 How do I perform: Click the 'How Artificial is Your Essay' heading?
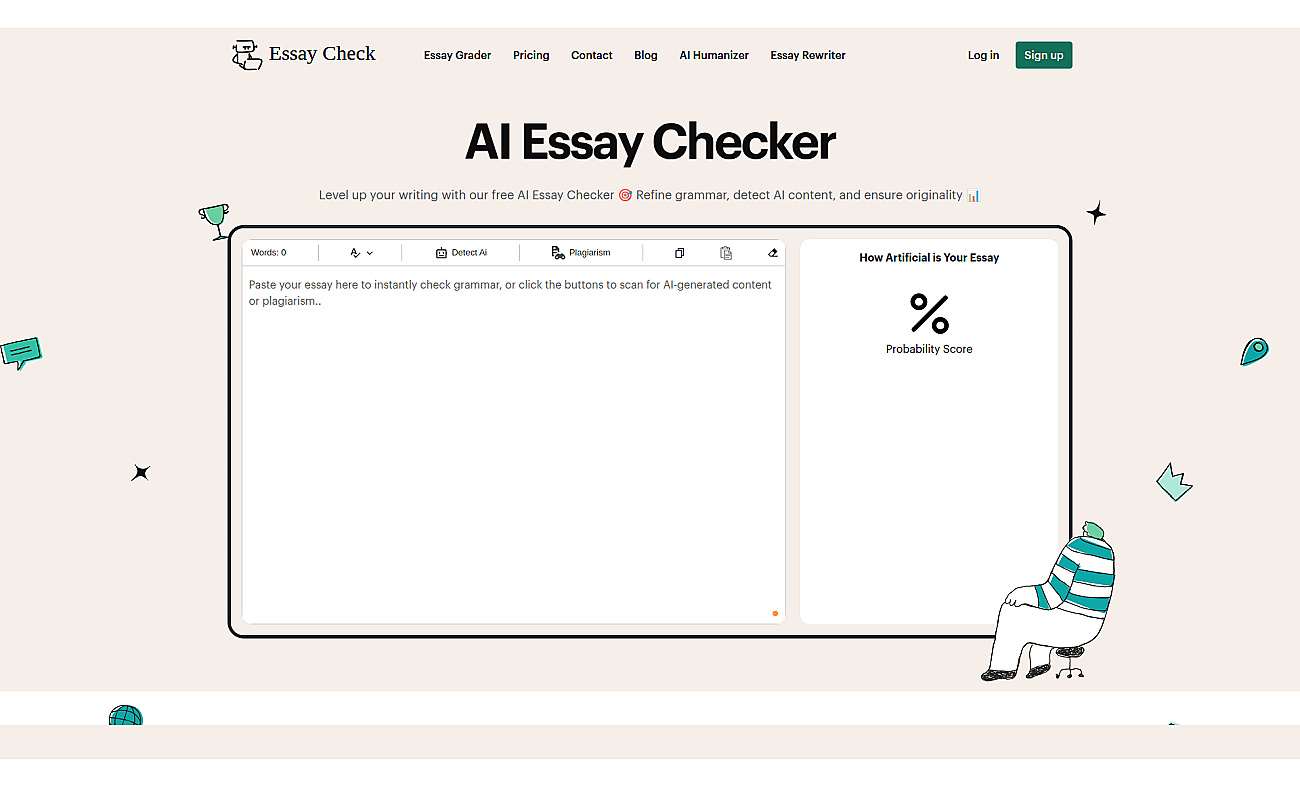929,257
